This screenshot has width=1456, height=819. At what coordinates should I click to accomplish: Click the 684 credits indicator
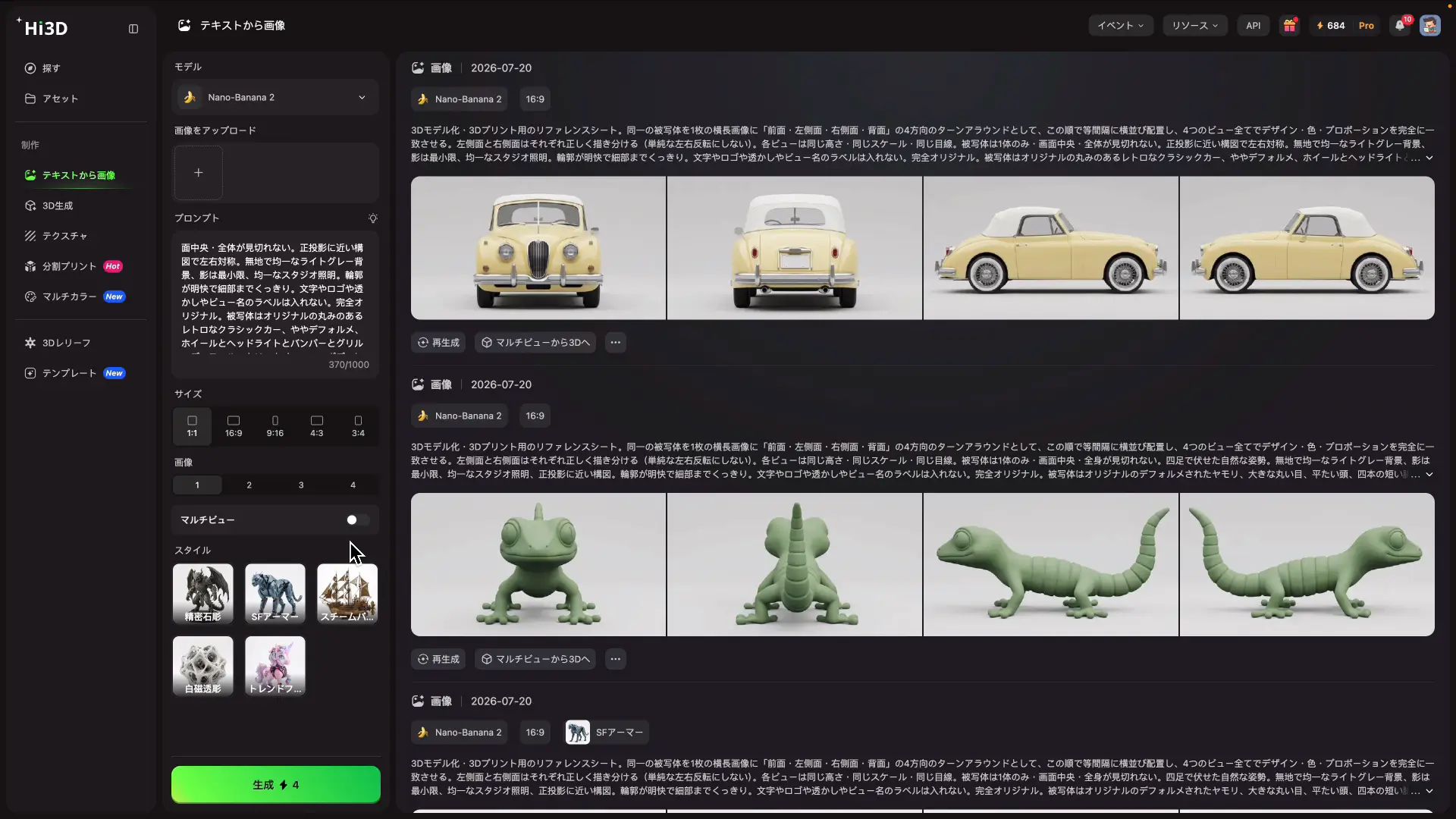pyautogui.click(x=1331, y=25)
